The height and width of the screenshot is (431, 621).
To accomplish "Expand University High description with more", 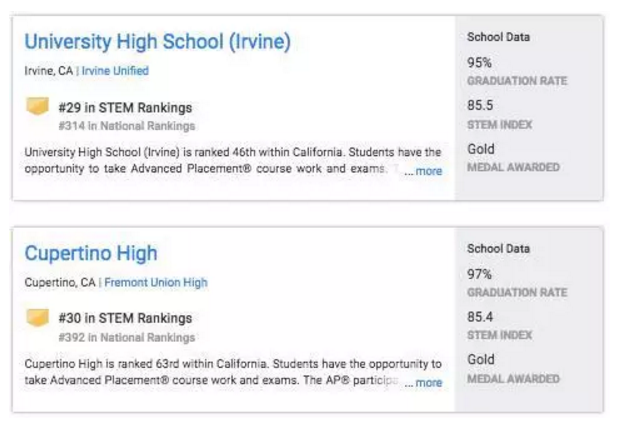I will (x=428, y=171).
